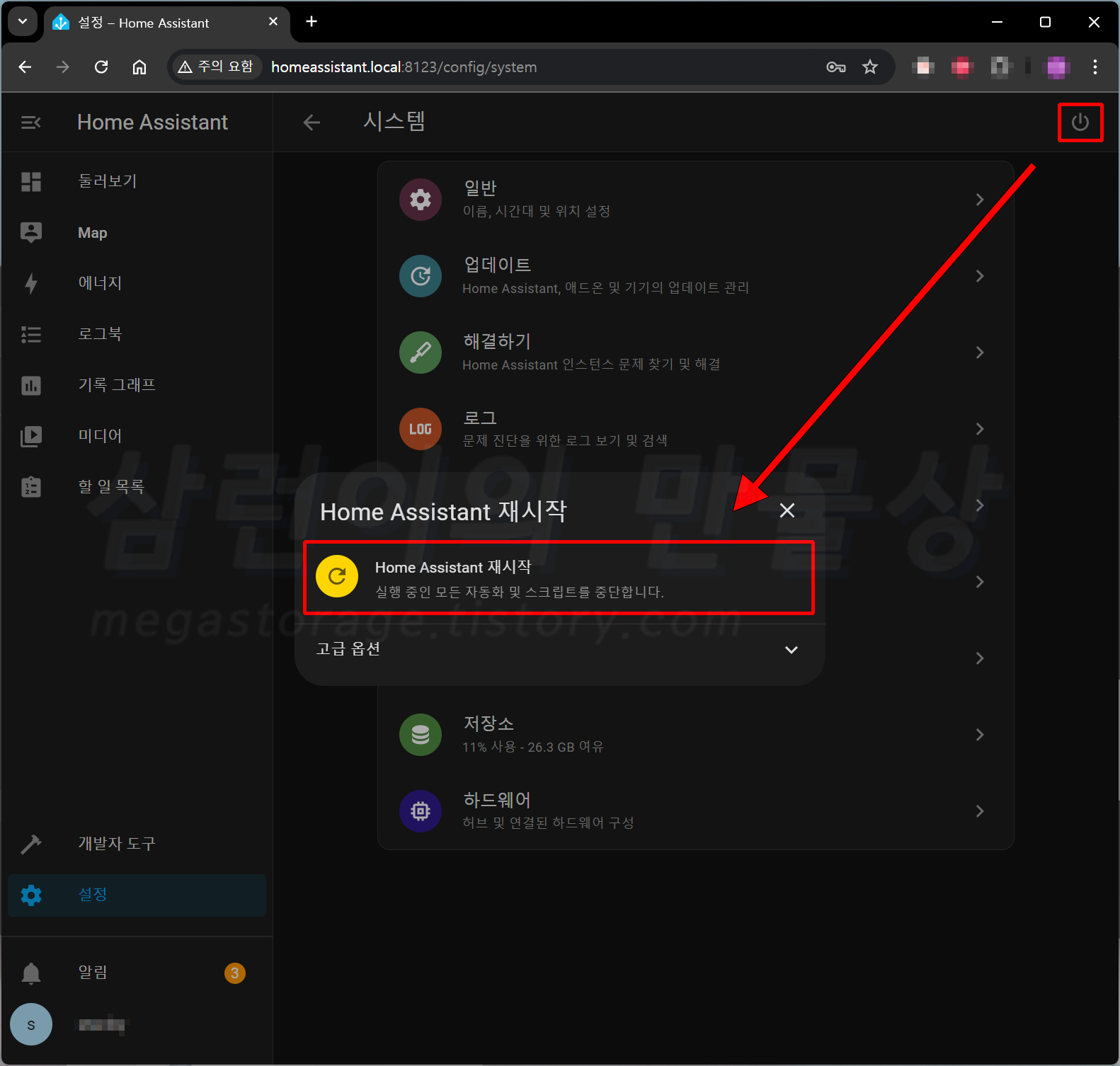The width and height of the screenshot is (1120, 1066).
Task: Click the 하드웨어 chip icon
Action: tap(421, 811)
